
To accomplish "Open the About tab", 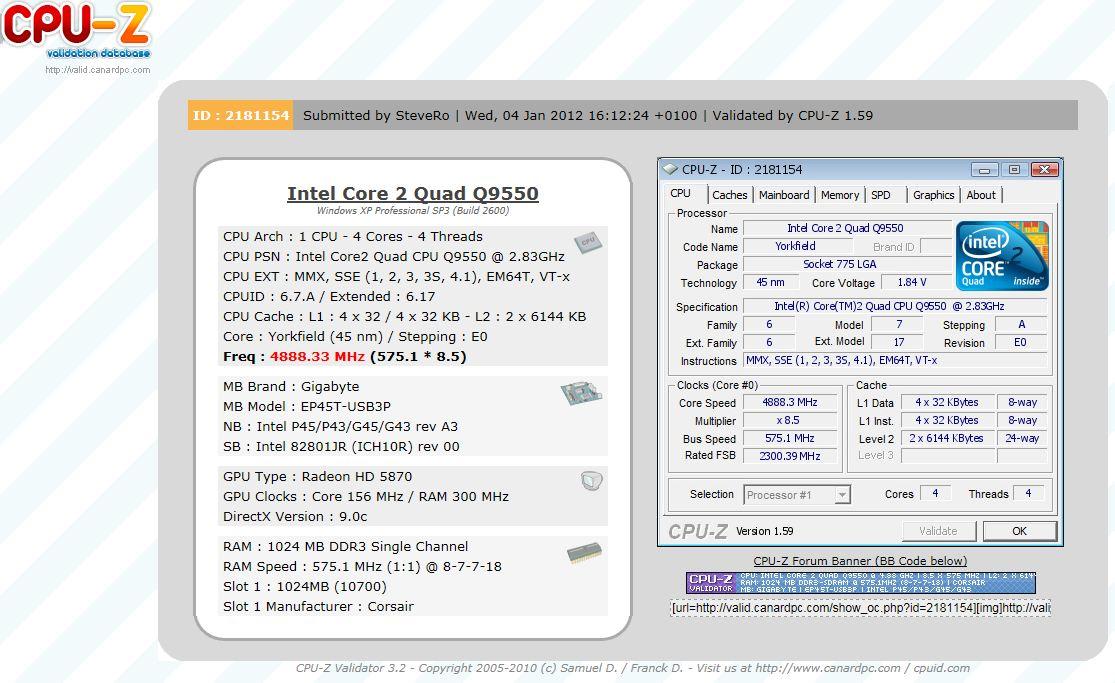I will coord(981,195).
